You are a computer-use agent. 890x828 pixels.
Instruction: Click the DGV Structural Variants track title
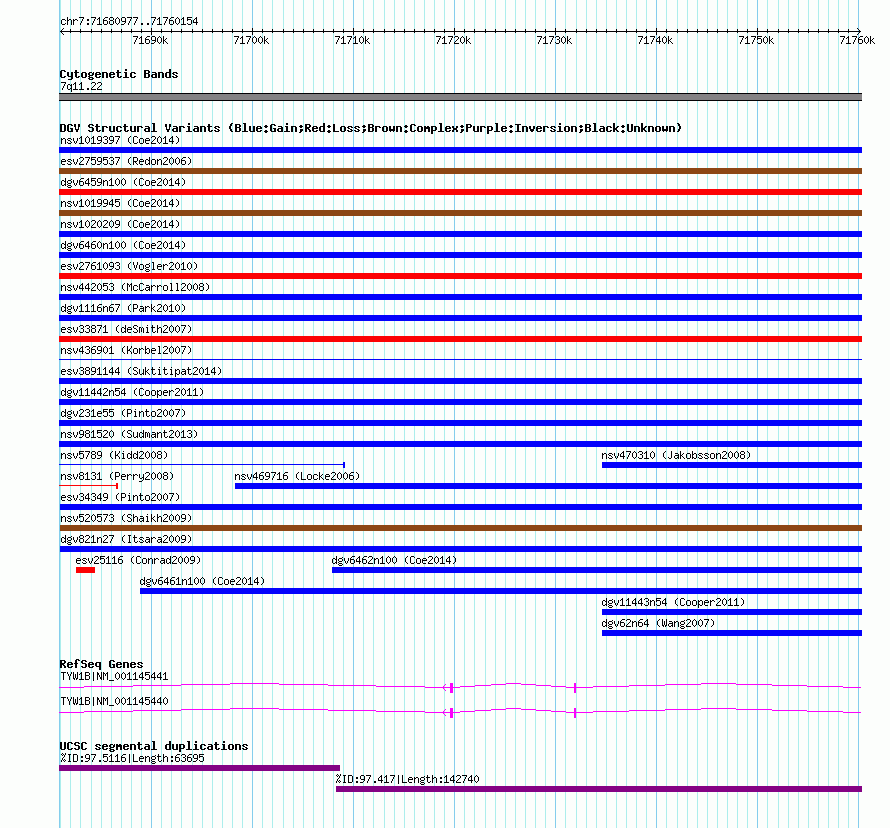pos(370,128)
